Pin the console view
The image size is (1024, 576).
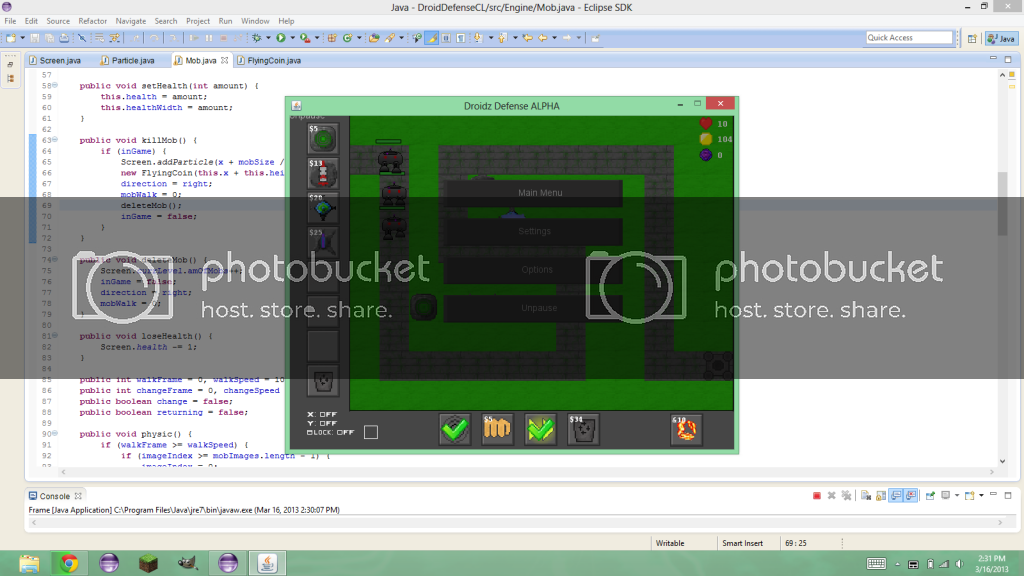pyautogui.click(x=931, y=496)
